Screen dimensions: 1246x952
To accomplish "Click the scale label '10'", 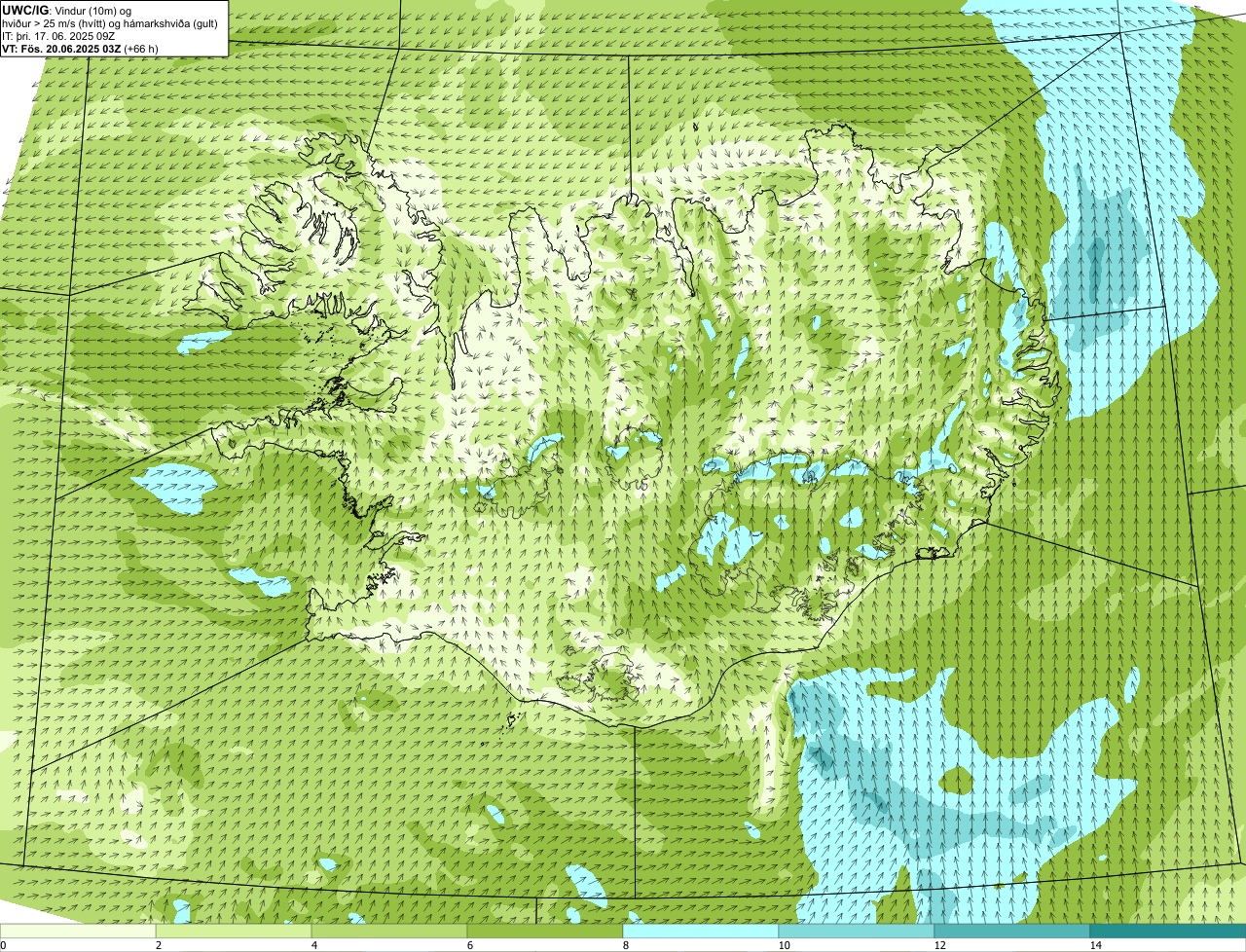I will pyautogui.click(x=784, y=945).
